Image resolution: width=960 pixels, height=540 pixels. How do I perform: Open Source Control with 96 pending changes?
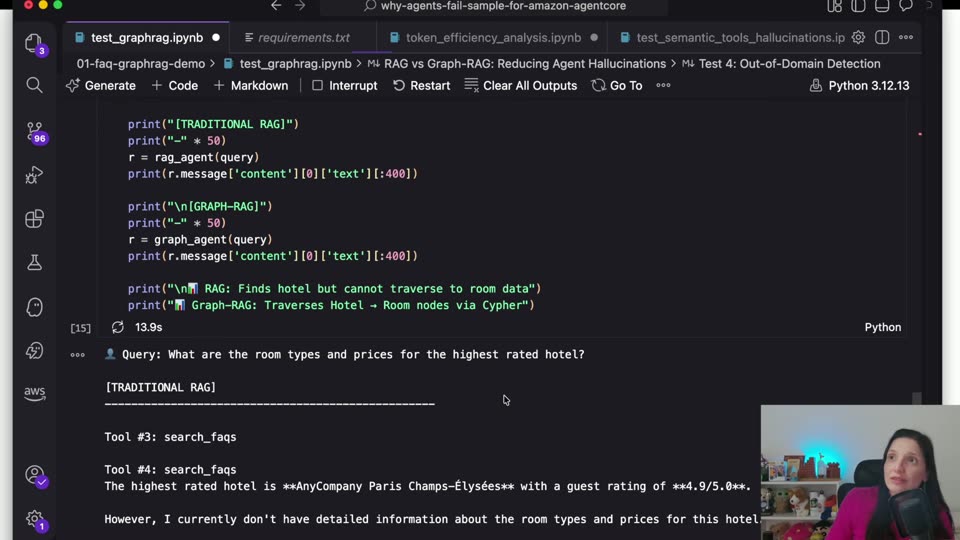35,132
